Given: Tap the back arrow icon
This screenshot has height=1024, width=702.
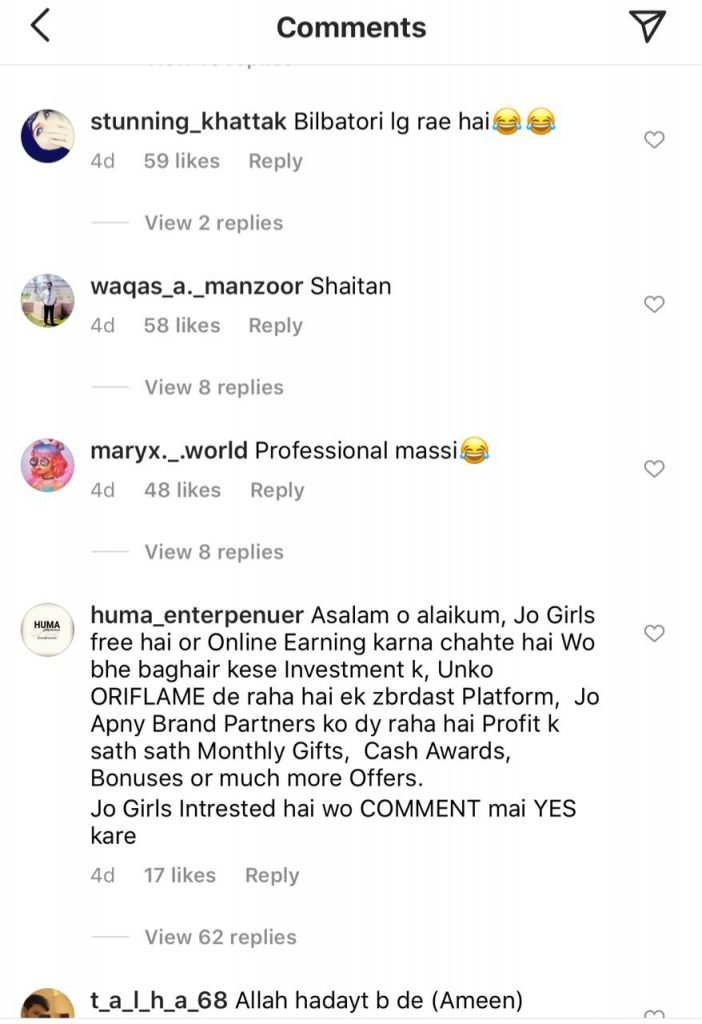Looking at the screenshot, I should point(40,28).
